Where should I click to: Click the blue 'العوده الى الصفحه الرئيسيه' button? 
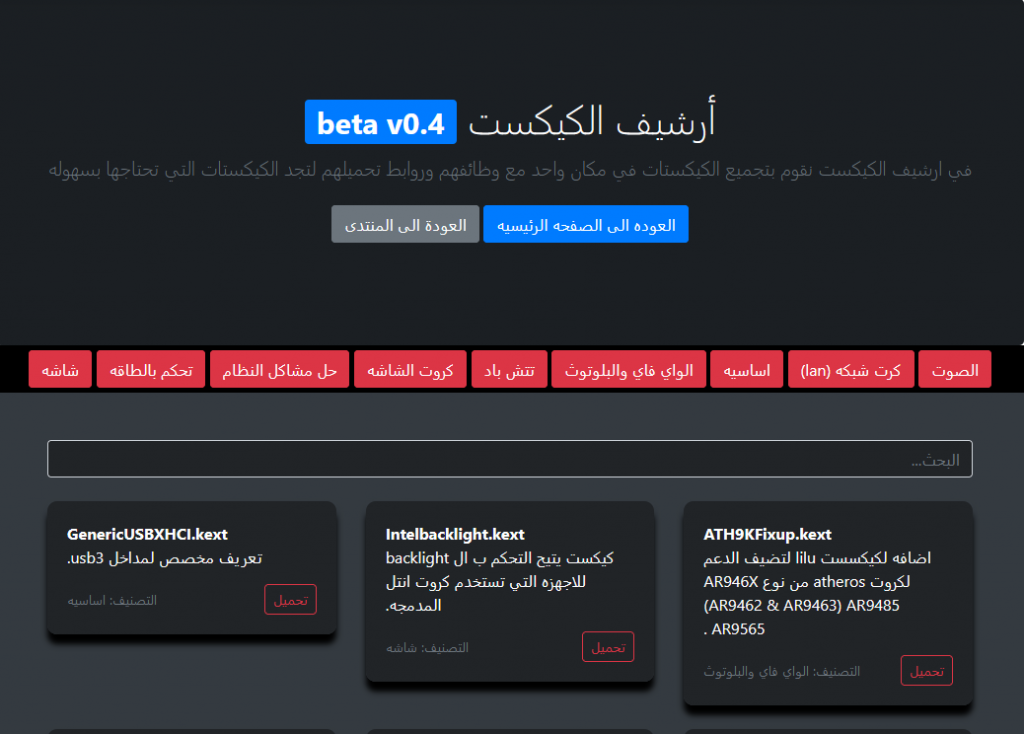(585, 225)
